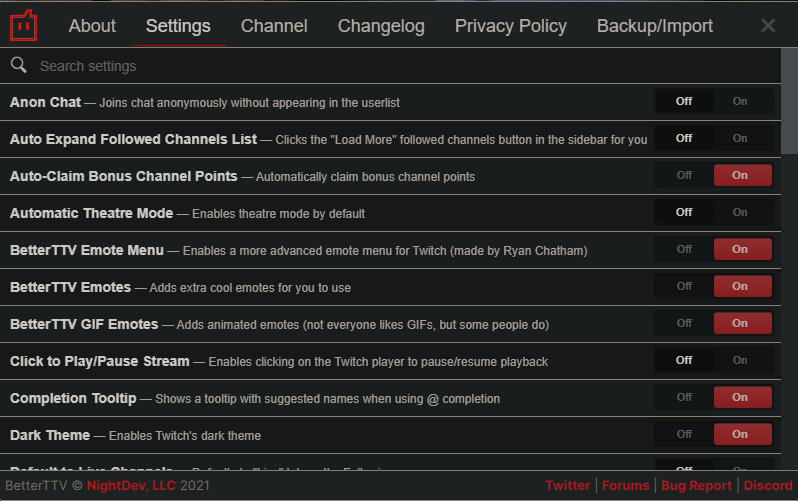Click the search magnifier icon

(18, 66)
